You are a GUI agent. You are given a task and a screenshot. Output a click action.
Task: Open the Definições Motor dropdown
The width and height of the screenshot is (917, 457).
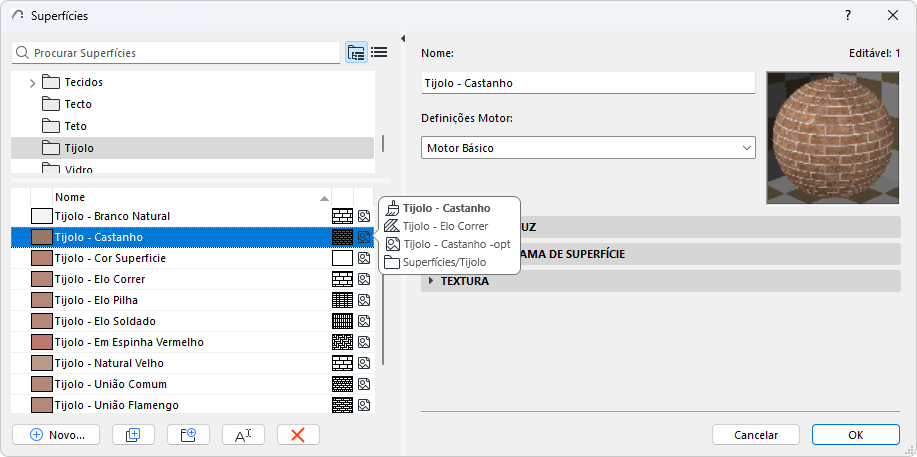[x=588, y=148]
